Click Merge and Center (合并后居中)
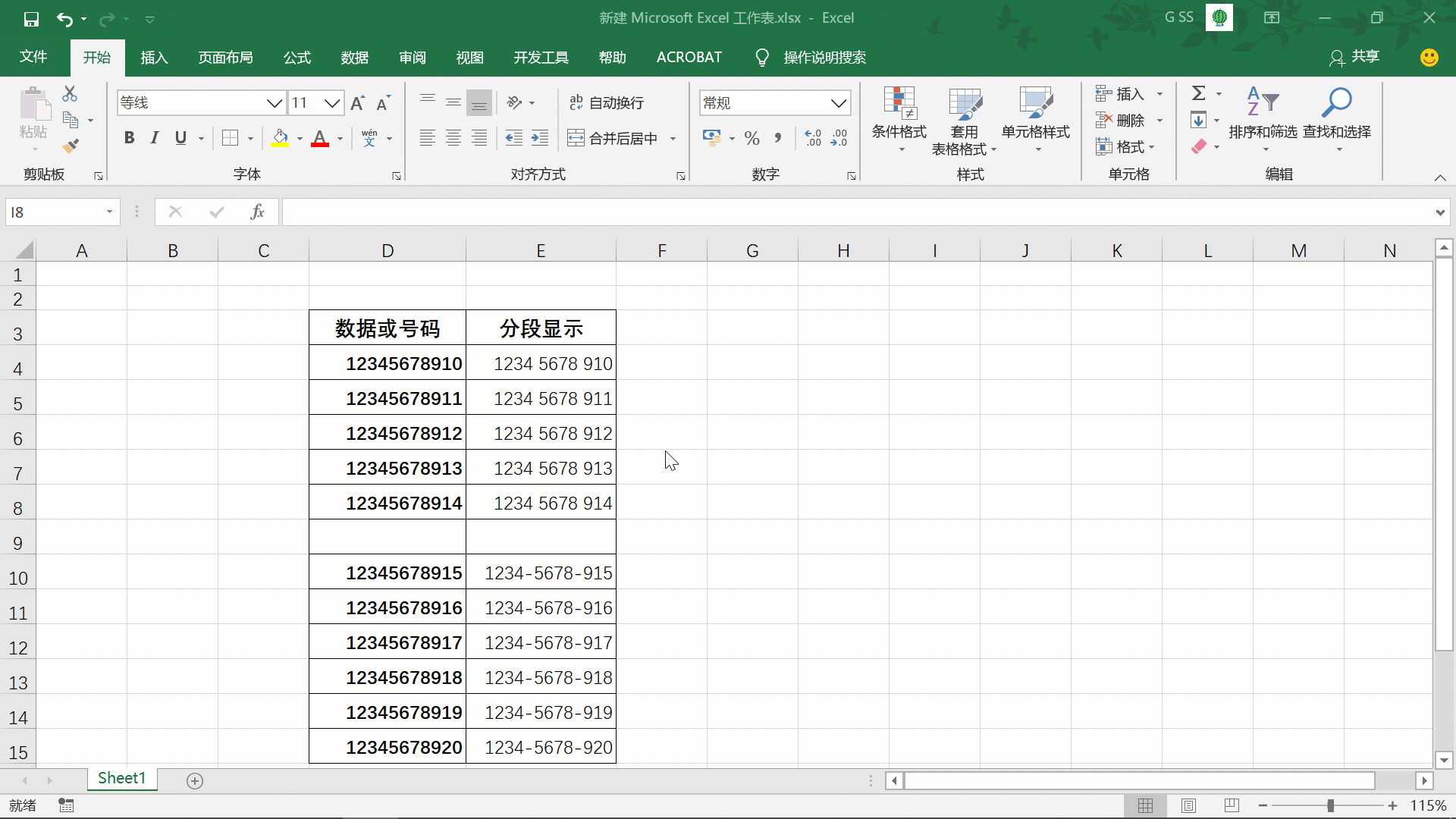This screenshot has width=1456, height=819. 614,138
